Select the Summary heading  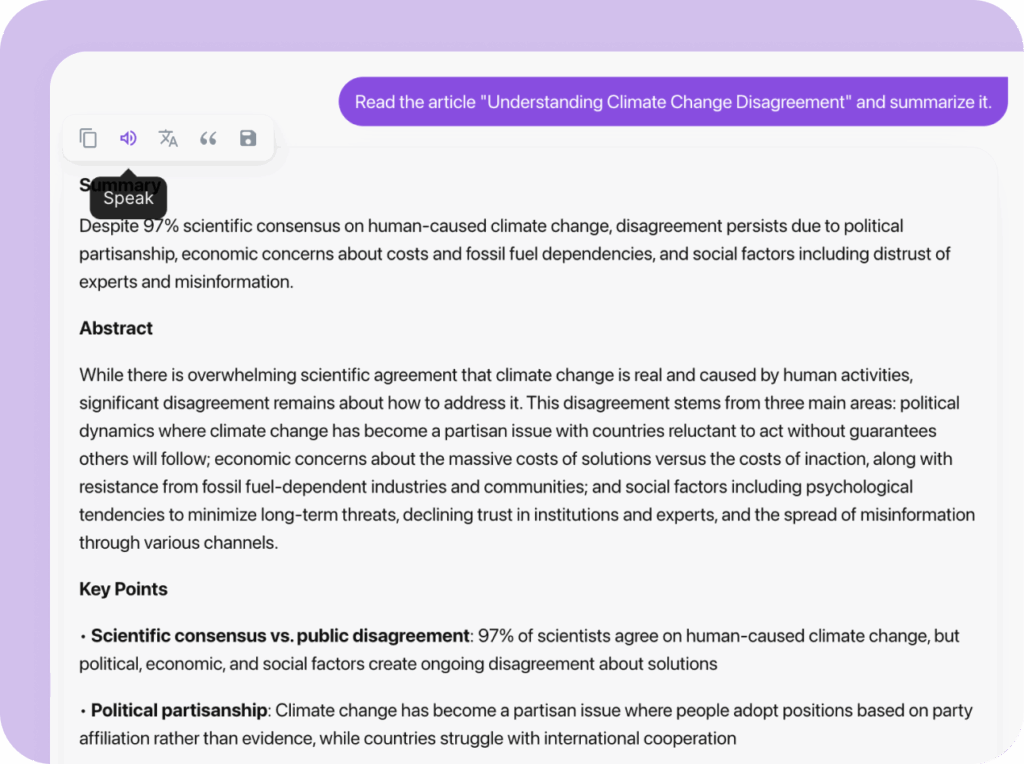[119, 185]
